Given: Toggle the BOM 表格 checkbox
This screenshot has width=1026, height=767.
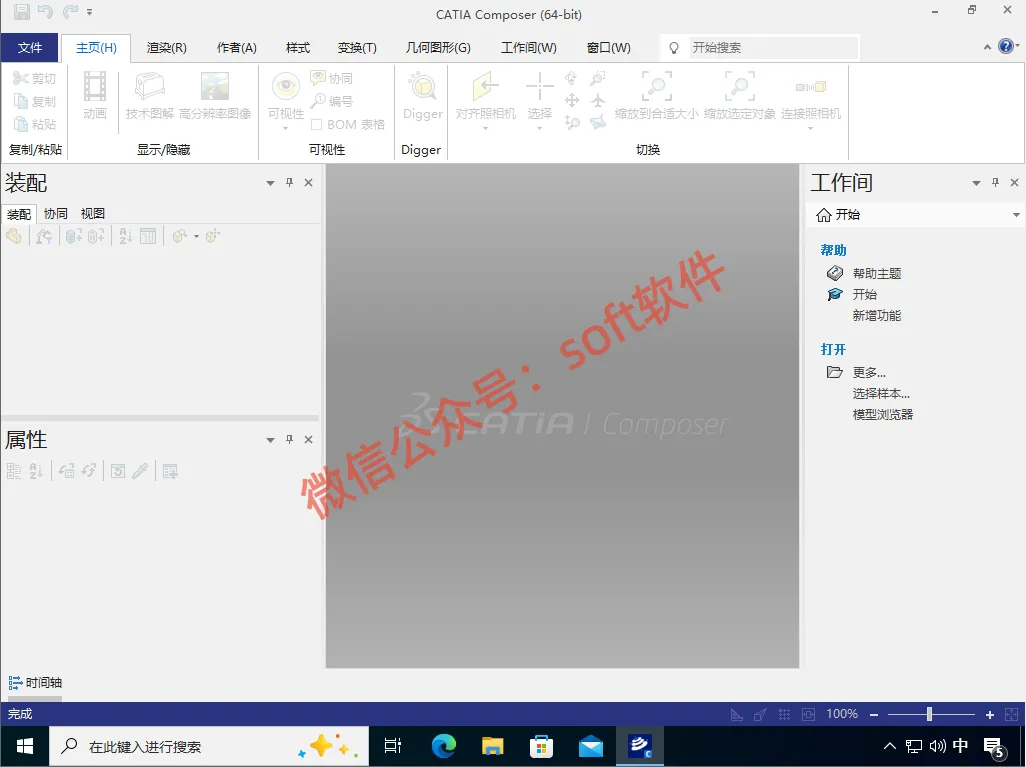Looking at the screenshot, I should tap(317, 124).
